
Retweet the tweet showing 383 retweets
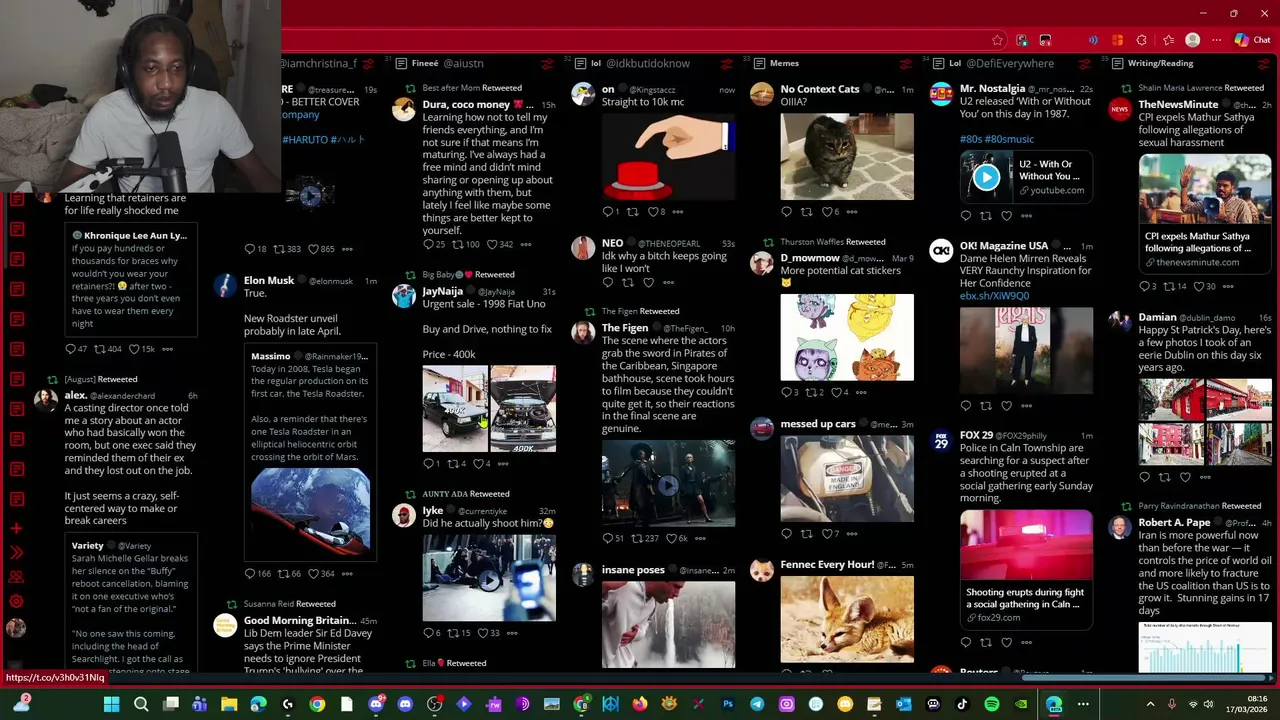tap(279, 249)
